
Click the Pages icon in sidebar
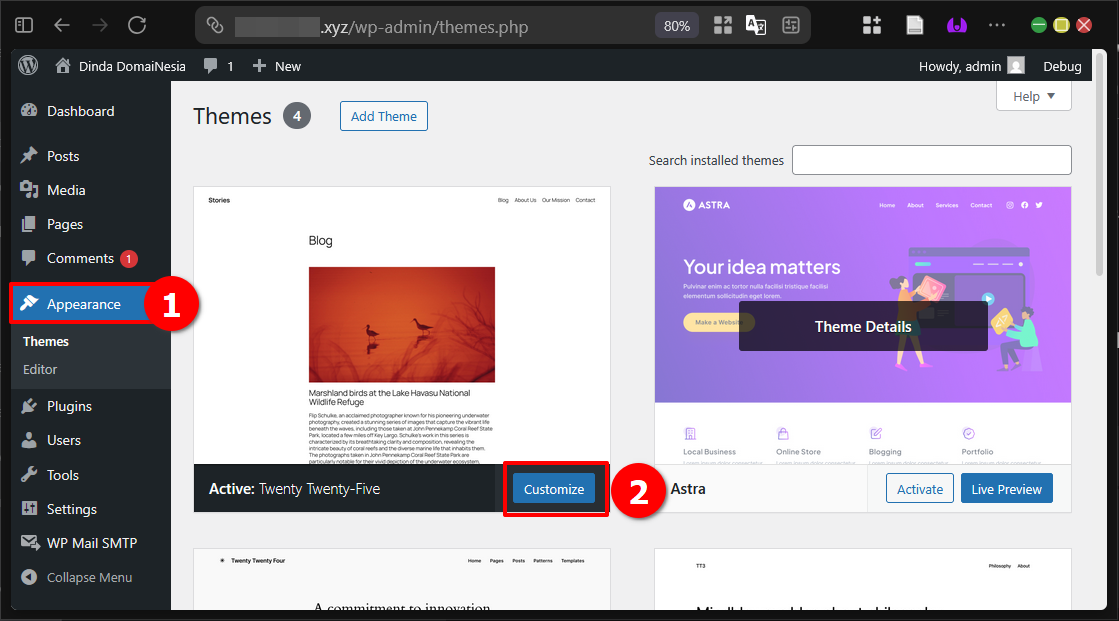[29, 224]
